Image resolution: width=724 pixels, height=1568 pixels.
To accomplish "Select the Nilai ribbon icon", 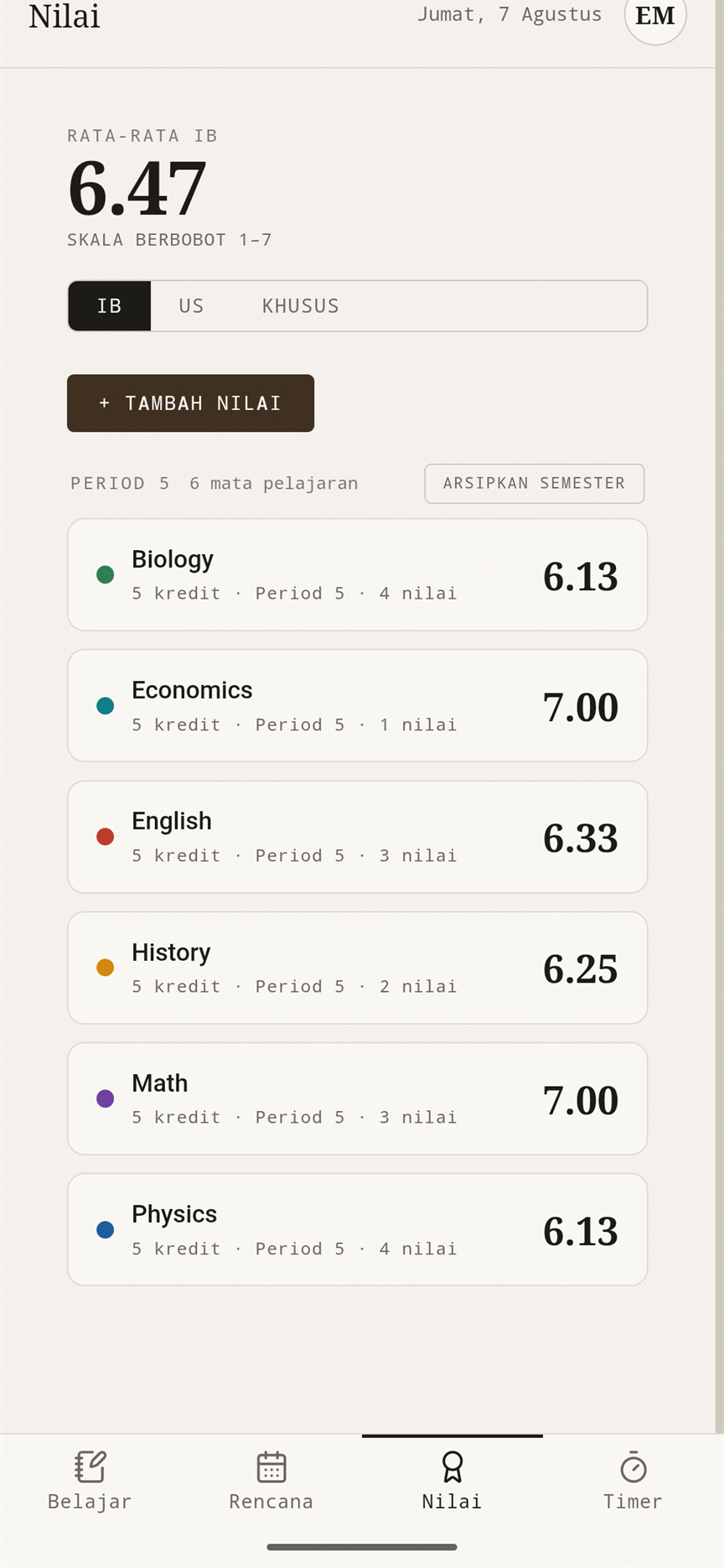I will (452, 1467).
